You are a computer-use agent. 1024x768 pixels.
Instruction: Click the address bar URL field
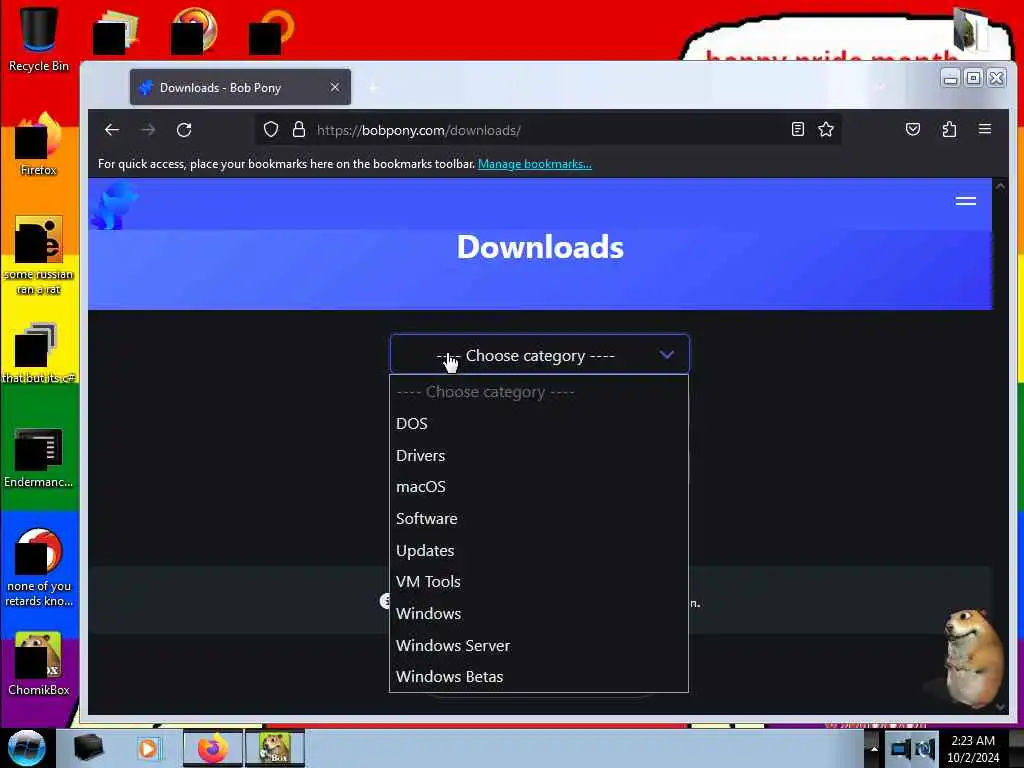[x=549, y=130]
